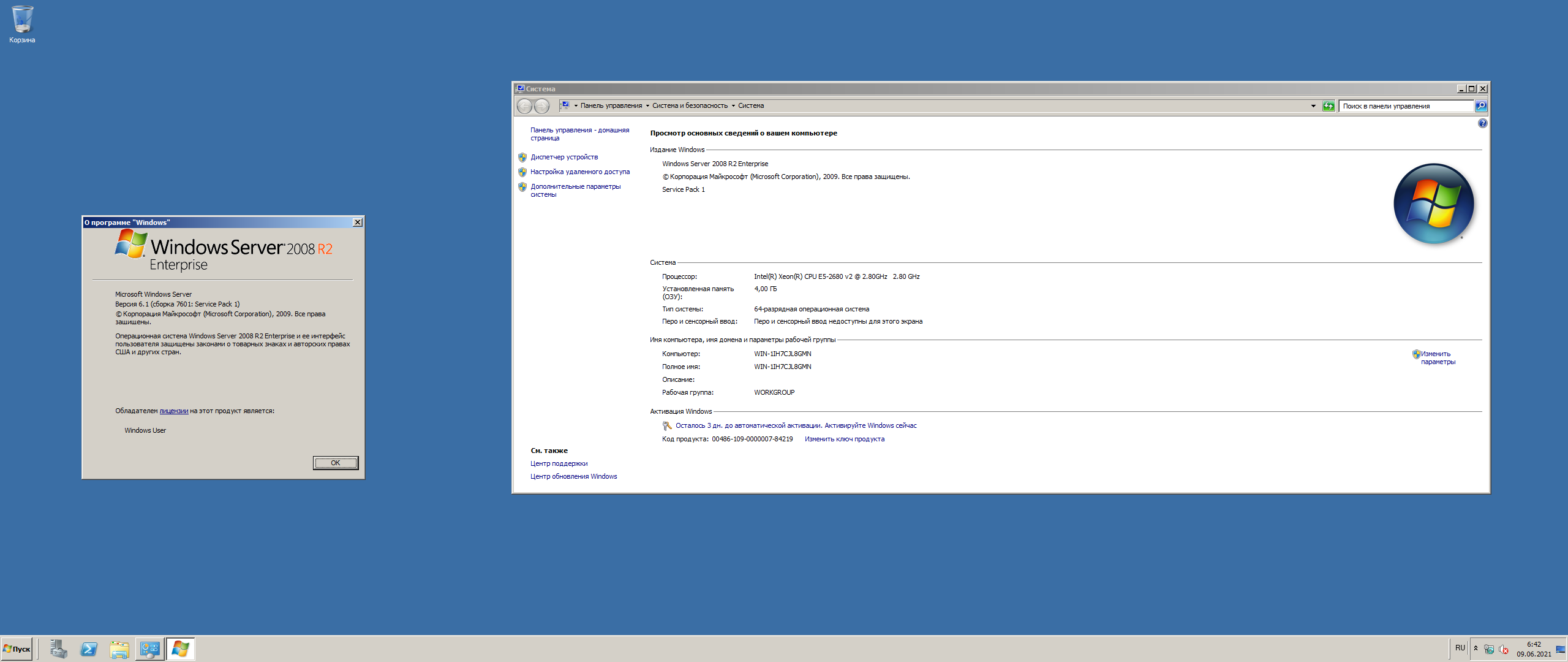Image resolution: width=1568 pixels, height=662 pixels.
Task: Open Настройка удаленного доступа link
Action: coord(580,172)
